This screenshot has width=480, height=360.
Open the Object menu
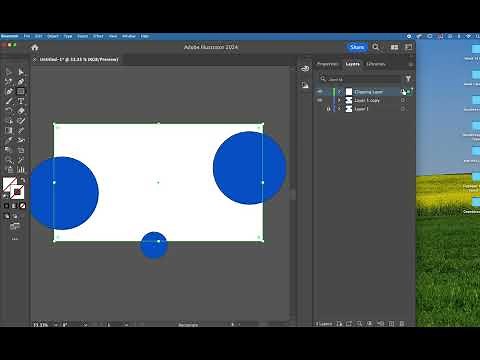click(x=53, y=36)
